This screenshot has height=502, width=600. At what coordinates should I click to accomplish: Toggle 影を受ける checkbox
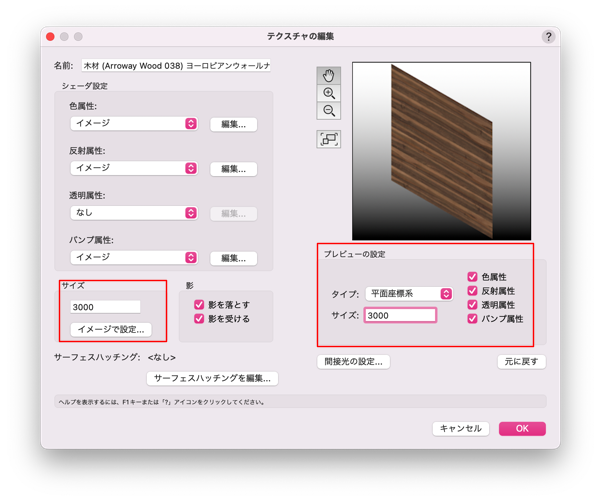click(x=199, y=318)
